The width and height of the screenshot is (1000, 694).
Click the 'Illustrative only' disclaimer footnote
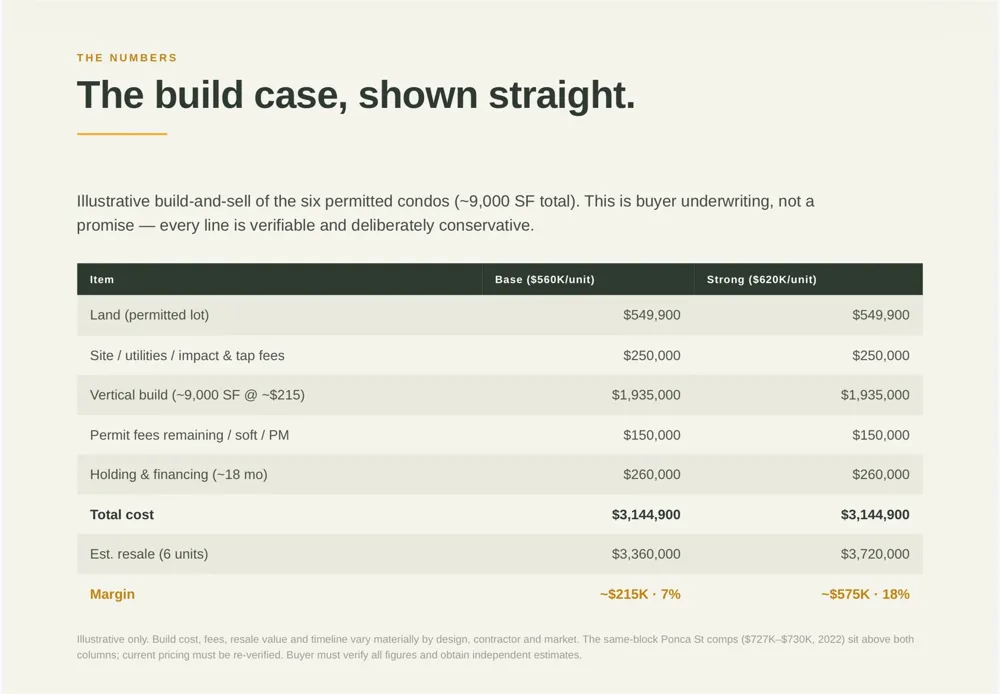tap(496, 647)
